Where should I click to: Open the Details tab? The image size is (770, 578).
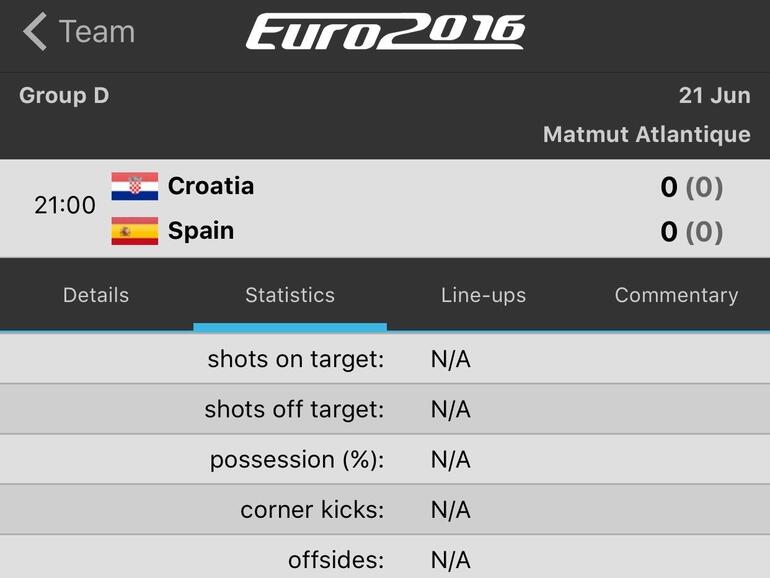(96, 295)
